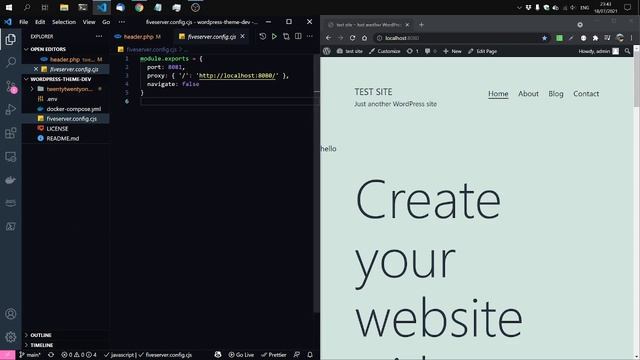The width and height of the screenshot is (640, 360).
Task: Run the file using the play icon
Action: pos(274,36)
